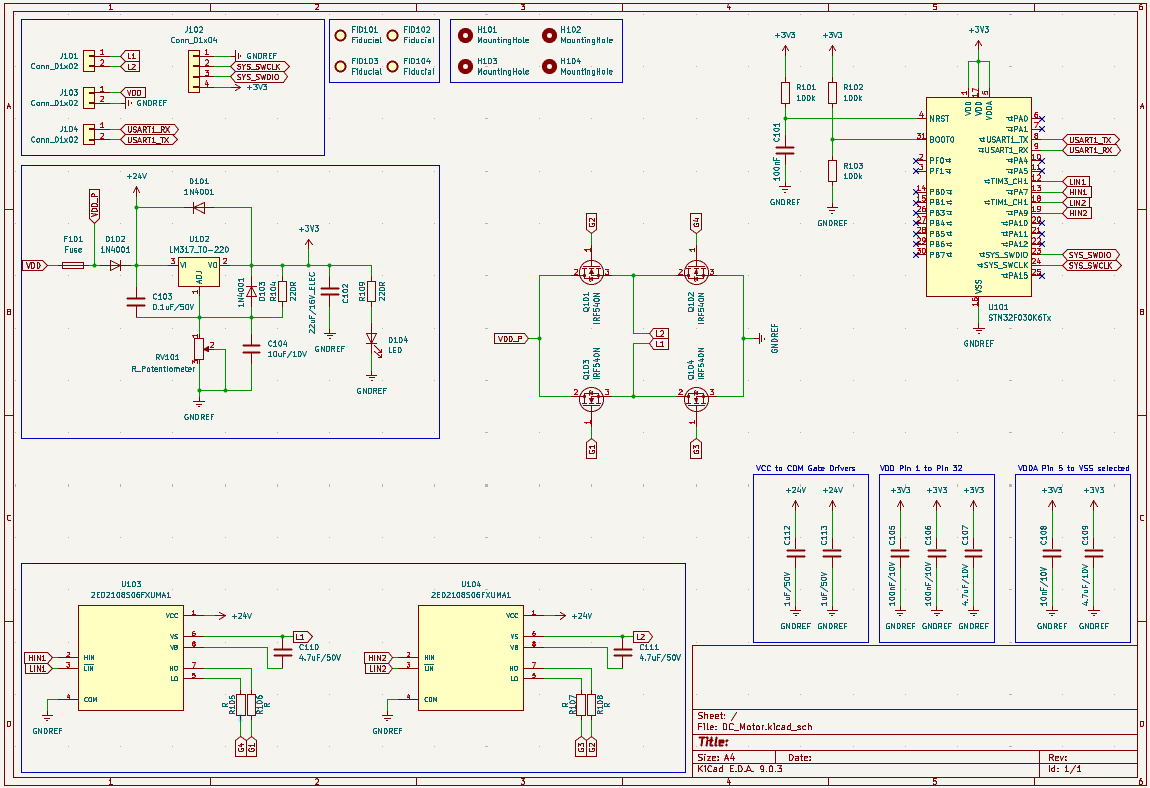Click the VDD_P label feeding the H-bridge
This screenshot has height=788, width=1150.
(510, 339)
